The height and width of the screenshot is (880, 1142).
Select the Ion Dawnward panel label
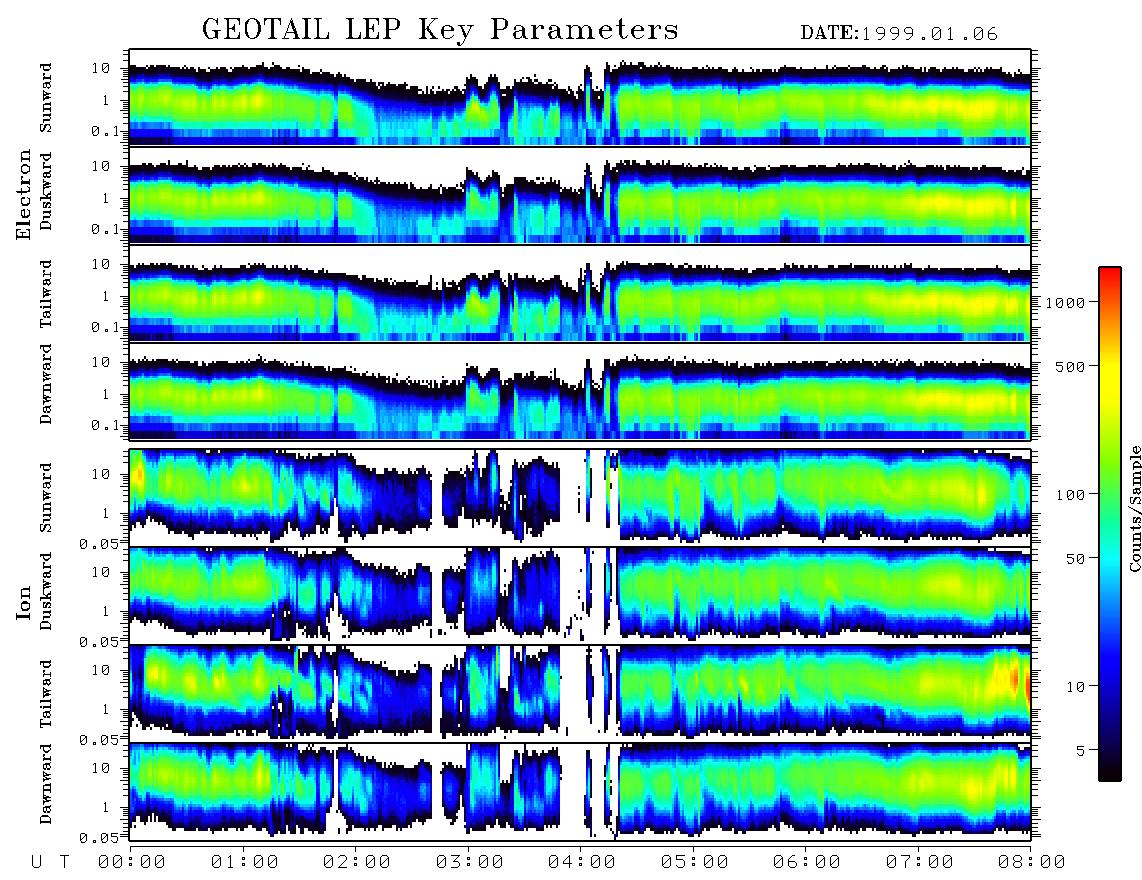point(46,783)
